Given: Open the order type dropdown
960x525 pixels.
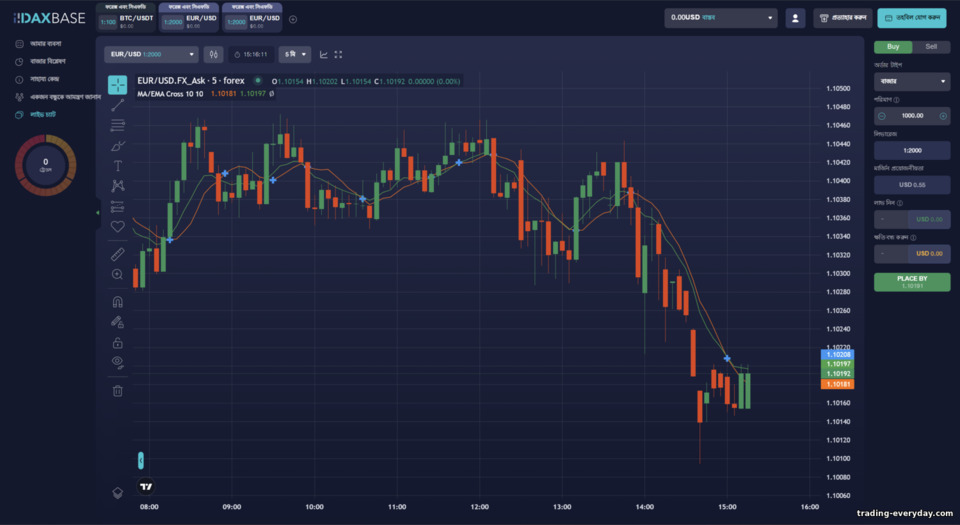Looking at the screenshot, I should (912, 81).
